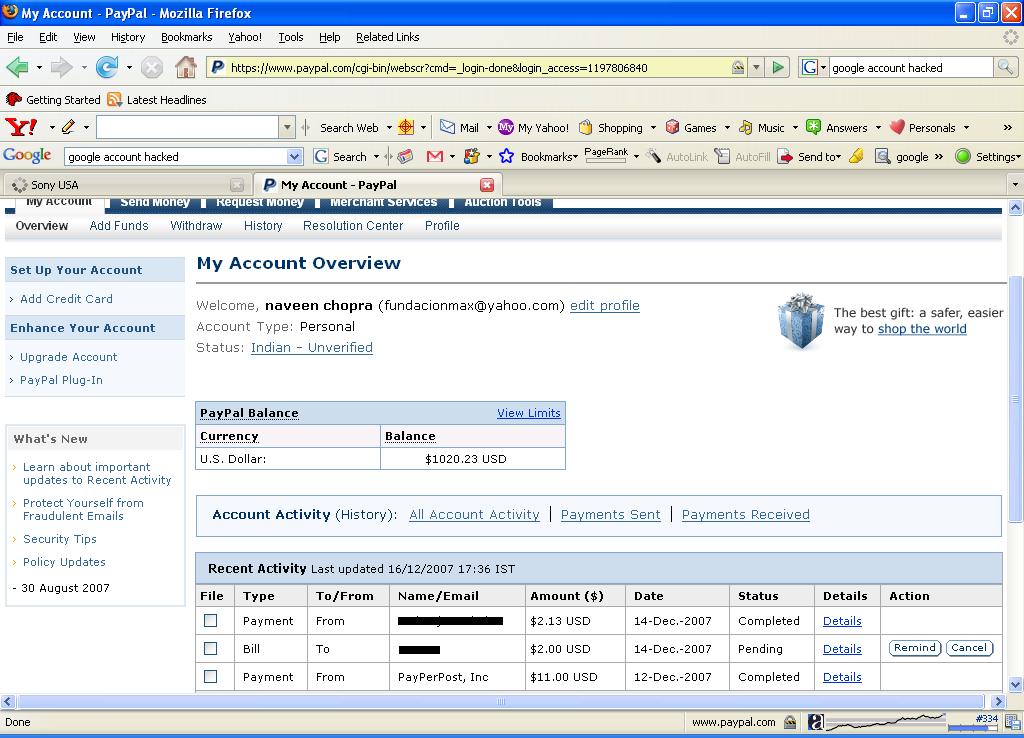
Task: Open the address bar history dropdown
Action: click(x=756, y=67)
